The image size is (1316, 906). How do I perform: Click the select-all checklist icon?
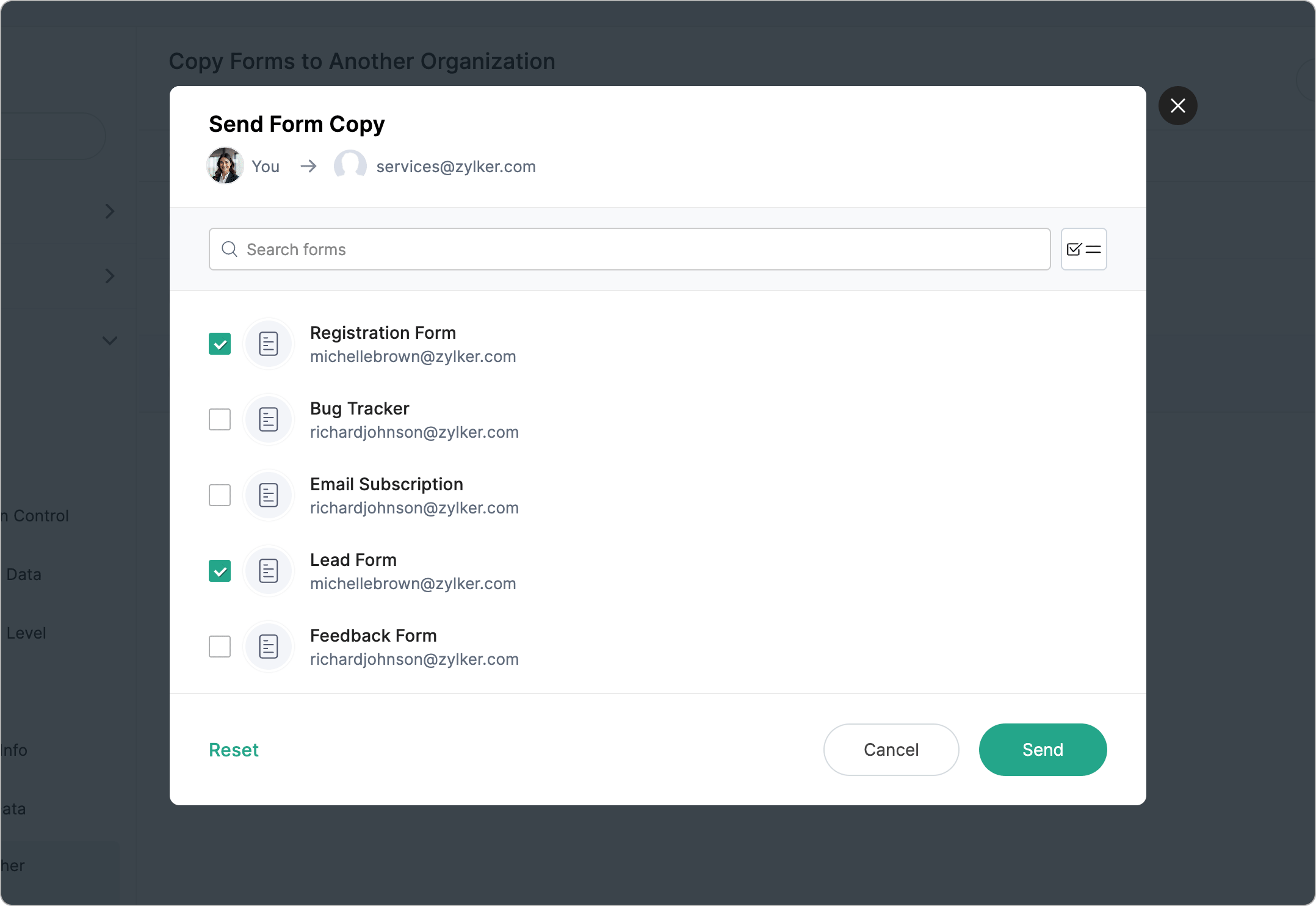pyautogui.click(x=1083, y=249)
